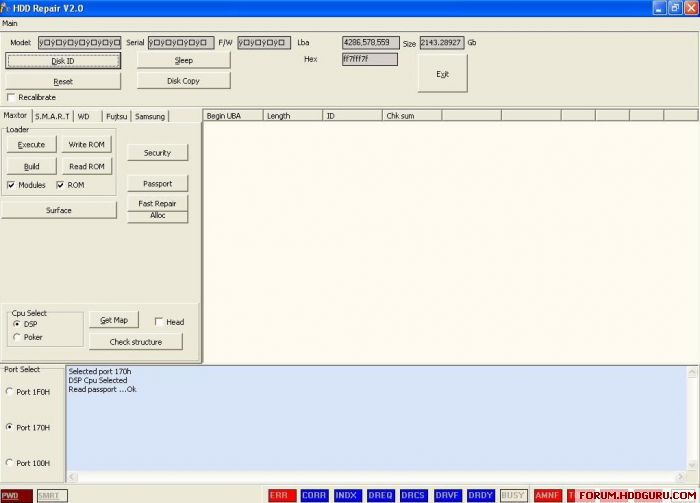Viewport: 700px width, 503px height.
Task: Click the BUSY status indicator
Action: tap(513, 495)
